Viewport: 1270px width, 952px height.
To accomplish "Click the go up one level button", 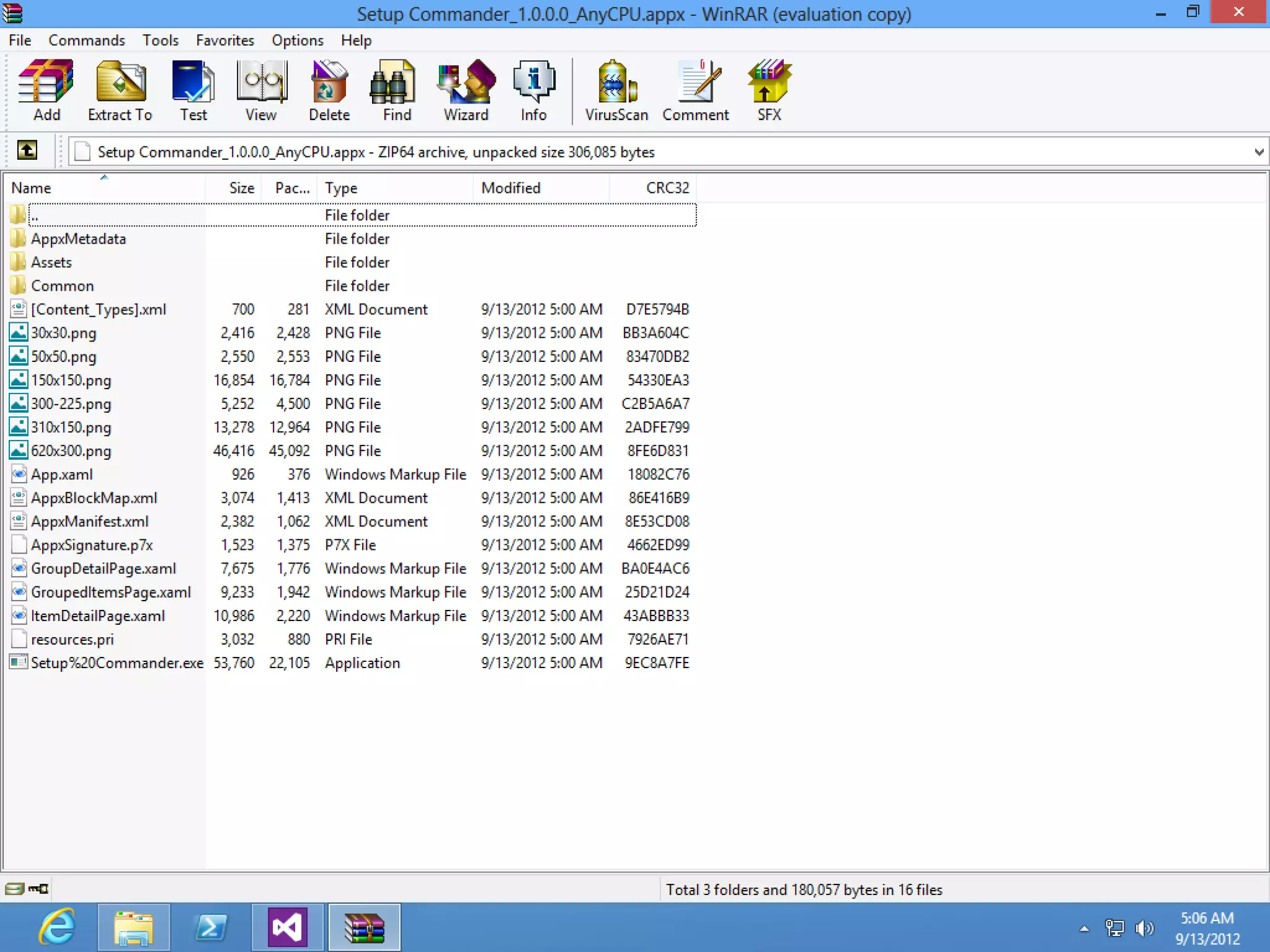I will point(27,151).
